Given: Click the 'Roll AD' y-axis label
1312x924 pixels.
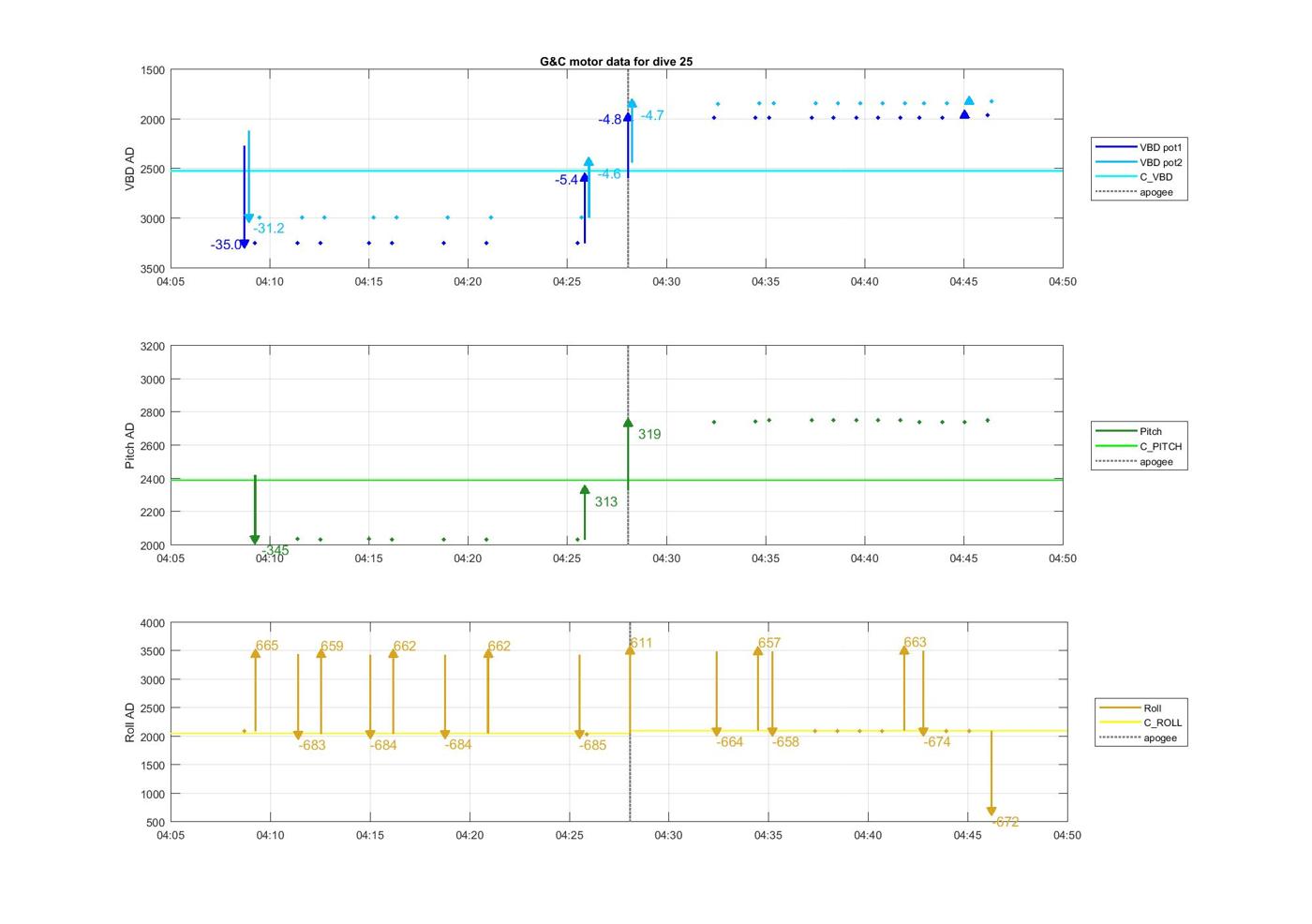Looking at the screenshot, I should (x=130, y=723).
